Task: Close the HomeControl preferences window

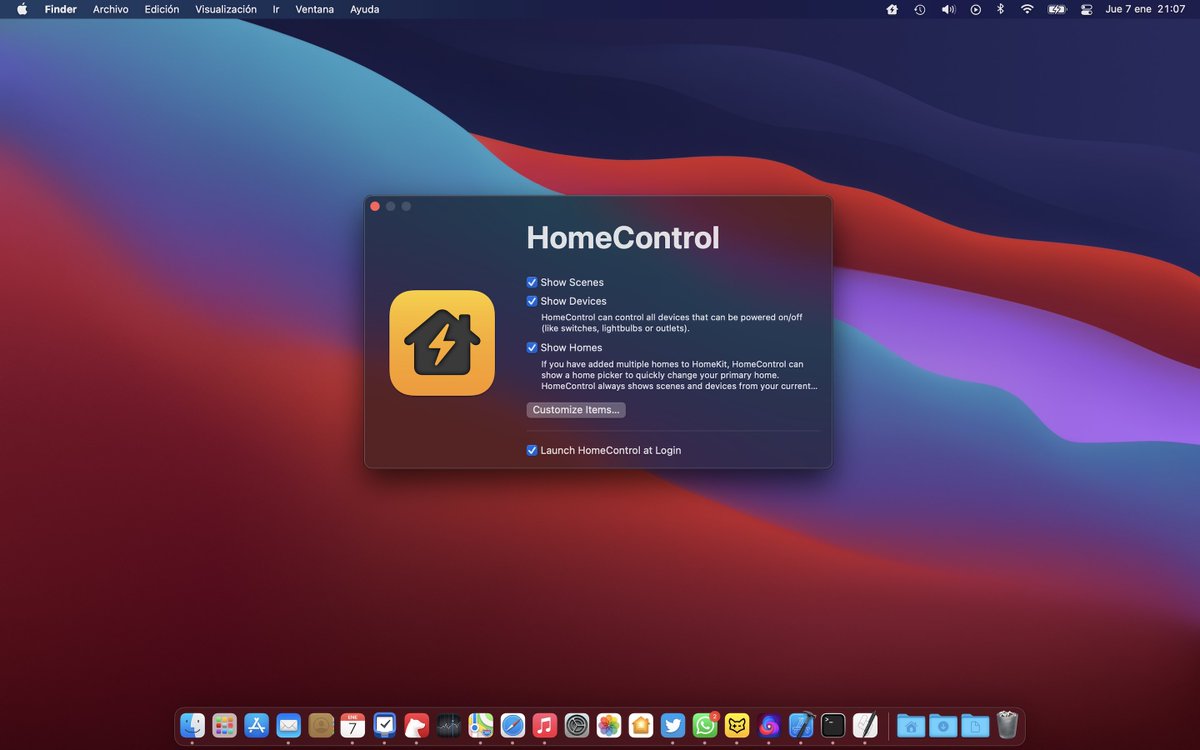Action: tap(375, 206)
